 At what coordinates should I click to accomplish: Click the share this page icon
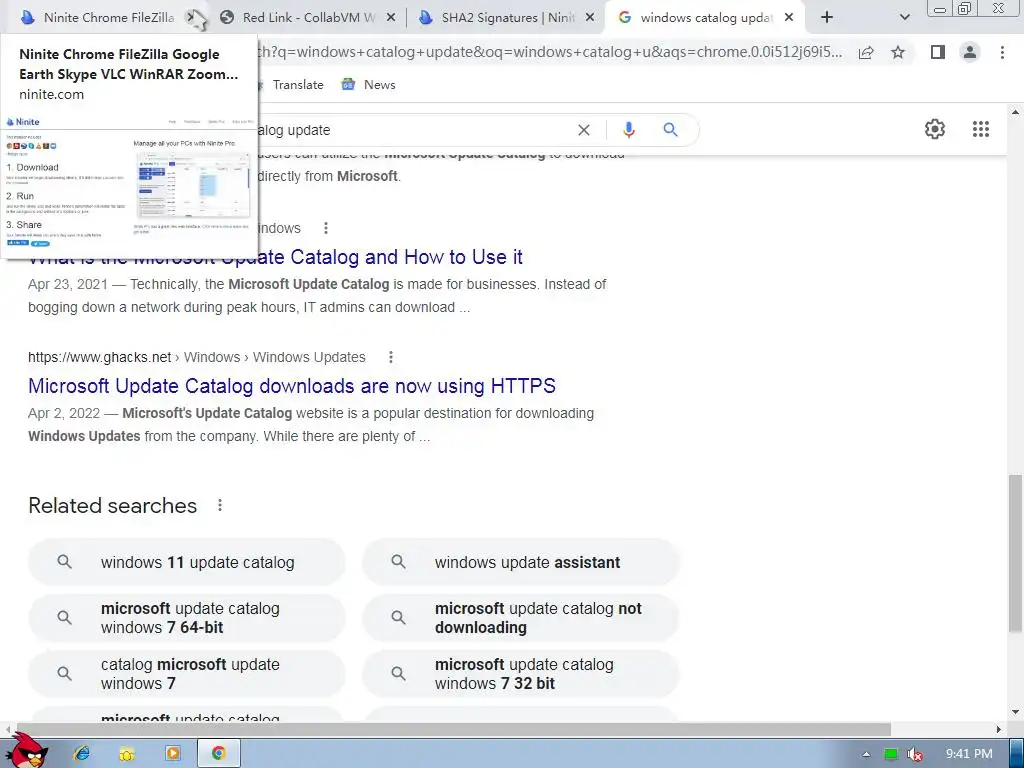(866, 52)
